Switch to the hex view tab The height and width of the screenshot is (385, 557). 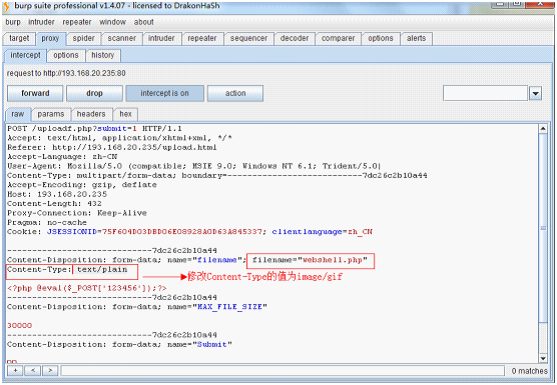pyautogui.click(x=125, y=114)
